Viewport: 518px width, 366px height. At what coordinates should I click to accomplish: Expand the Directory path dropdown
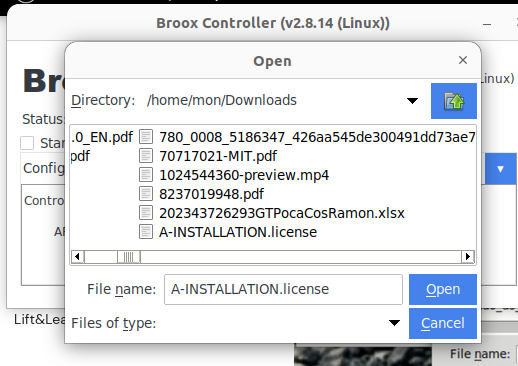point(412,101)
